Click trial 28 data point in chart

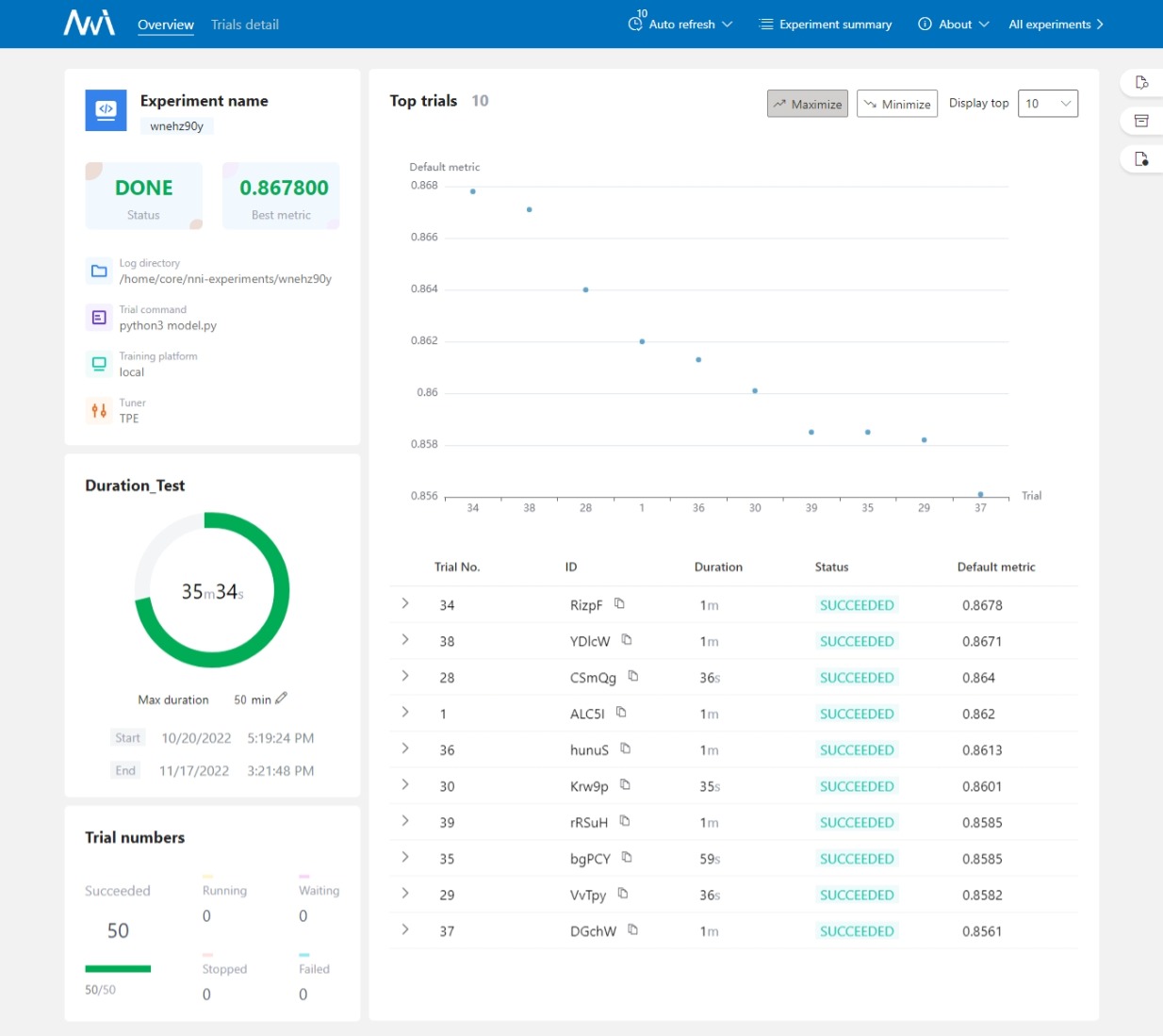coord(585,289)
